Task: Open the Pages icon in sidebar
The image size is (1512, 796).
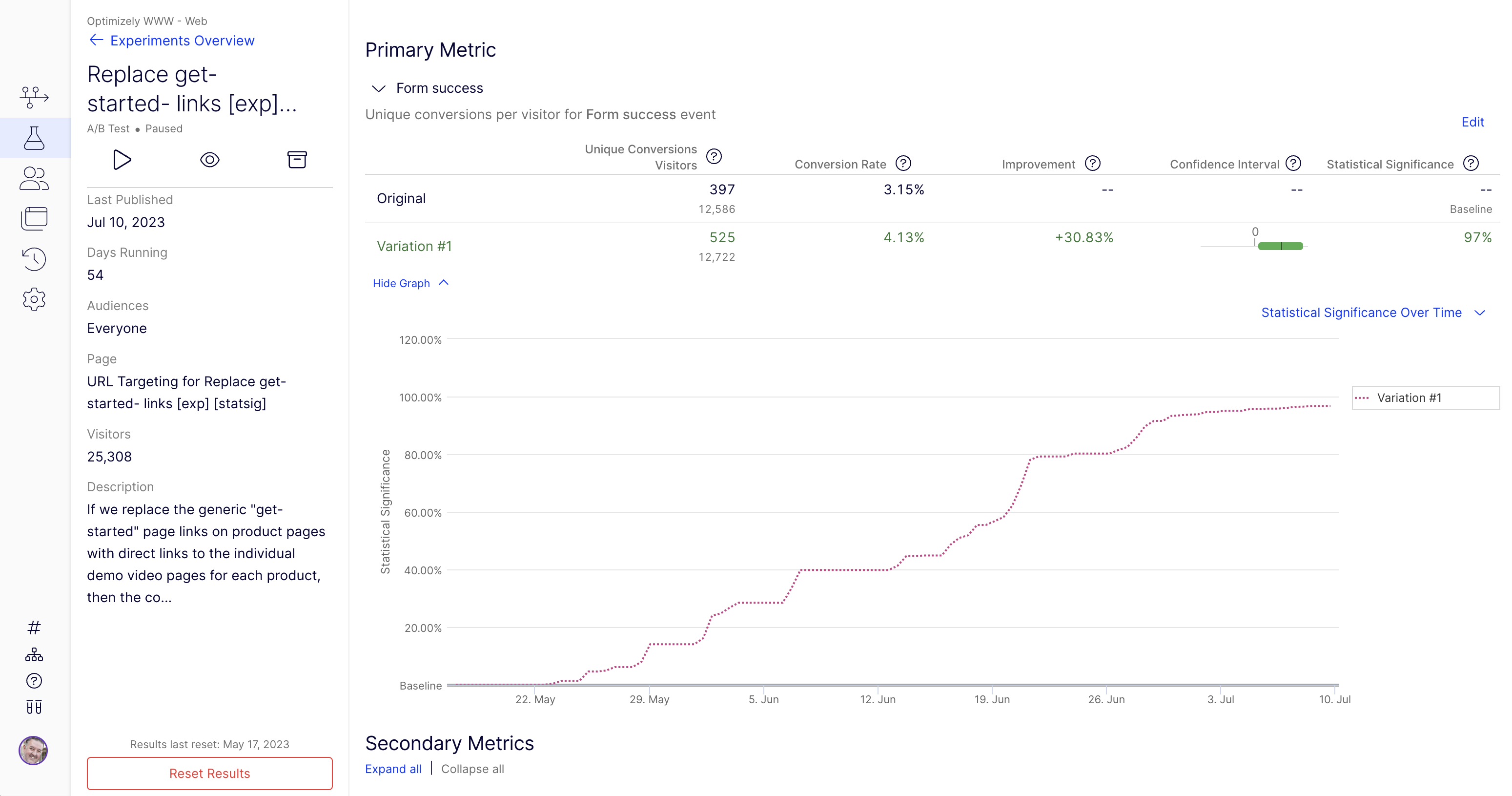Action: tap(34, 218)
